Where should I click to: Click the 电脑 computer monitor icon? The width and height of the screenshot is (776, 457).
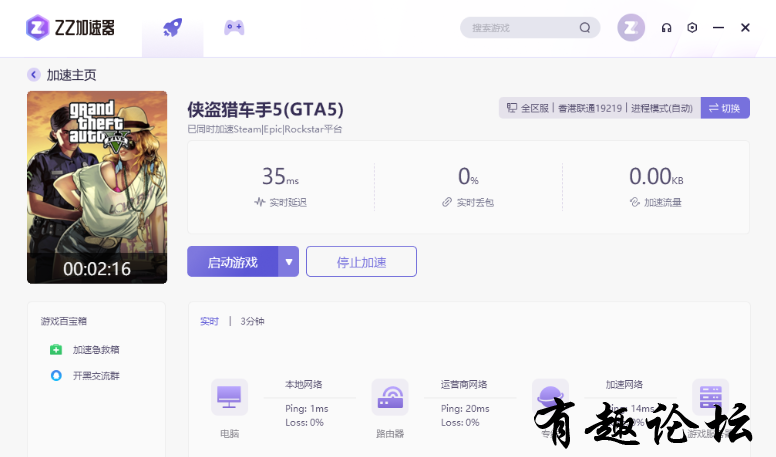click(229, 397)
